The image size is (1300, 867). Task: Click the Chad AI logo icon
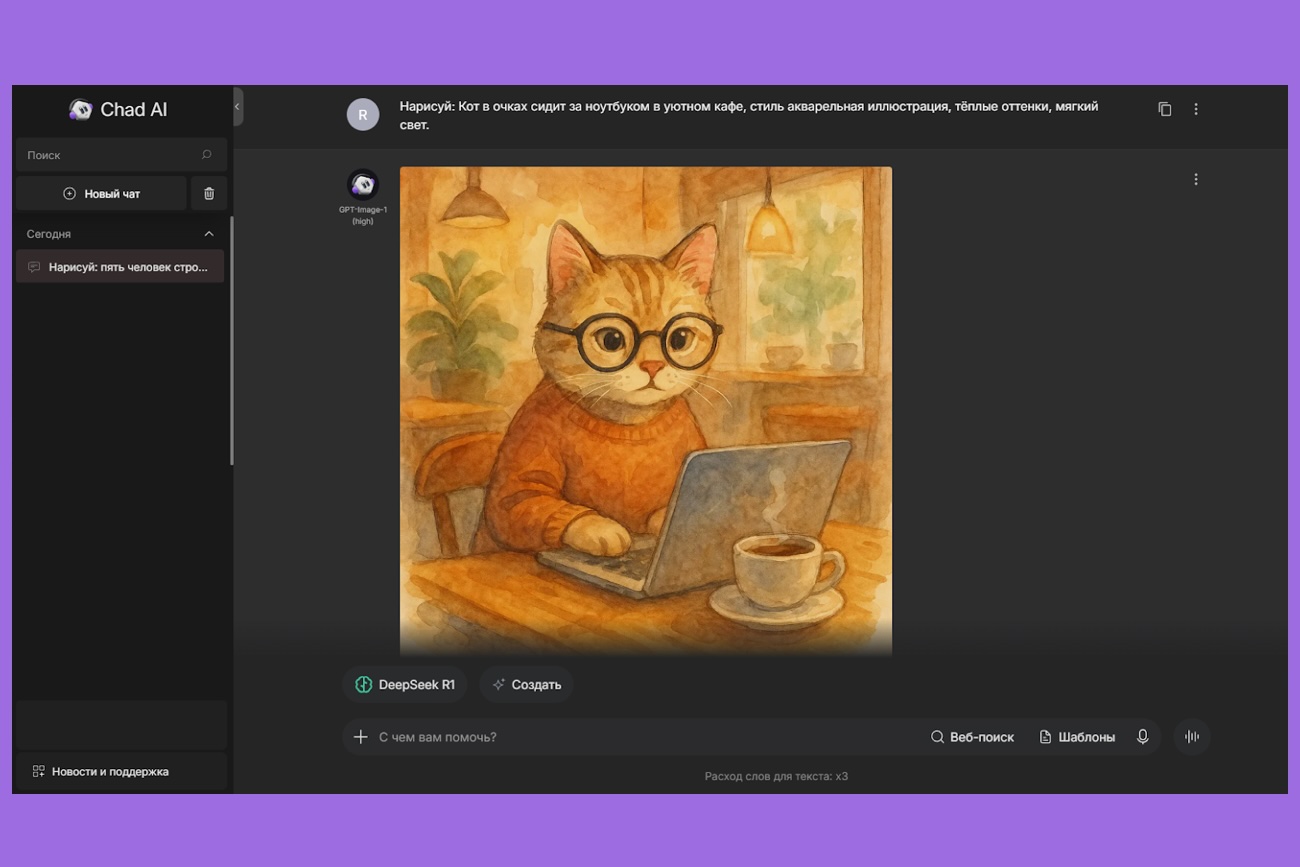pos(80,110)
